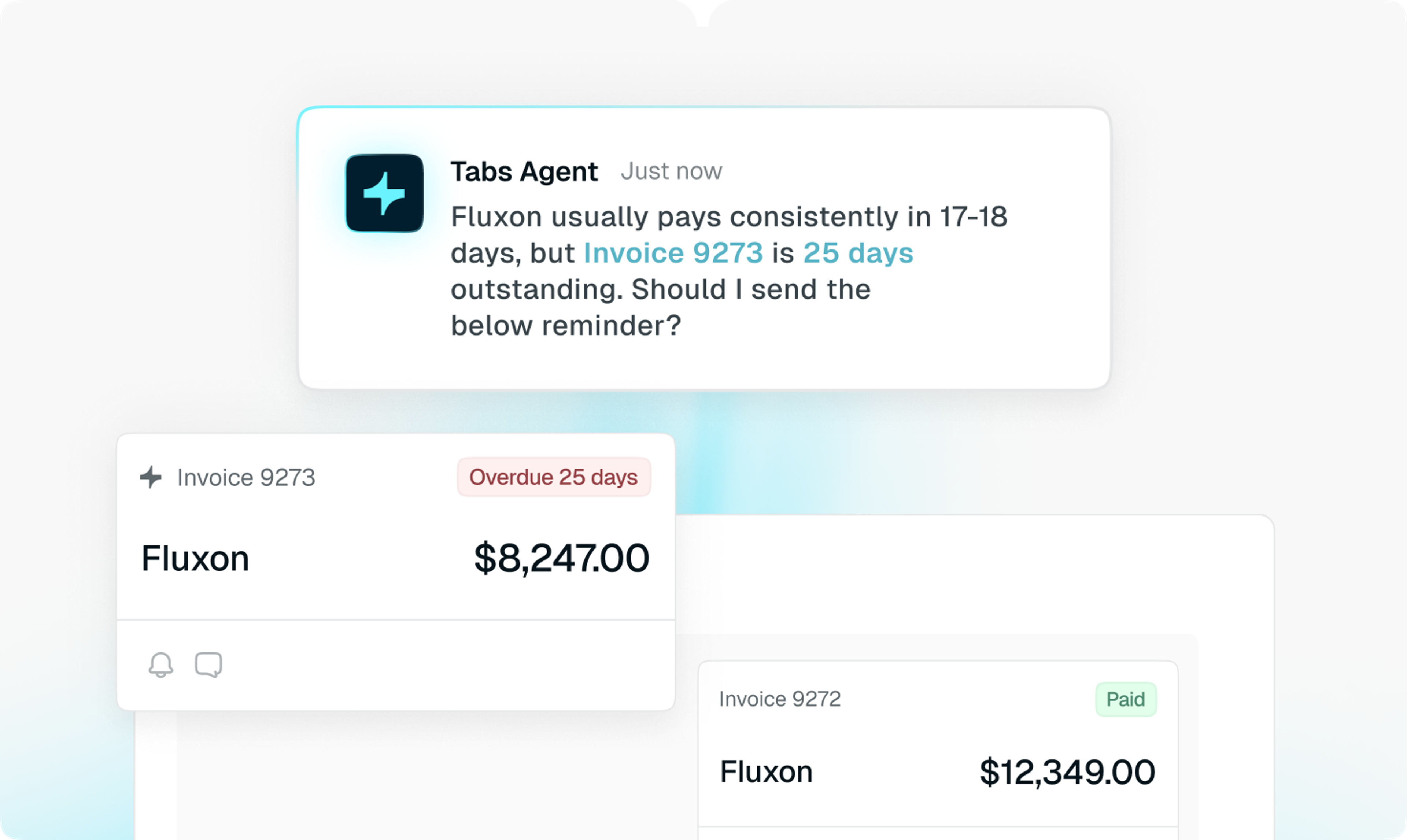Click the footer area of Invoice 9273 card

pyautogui.click(x=396, y=665)
